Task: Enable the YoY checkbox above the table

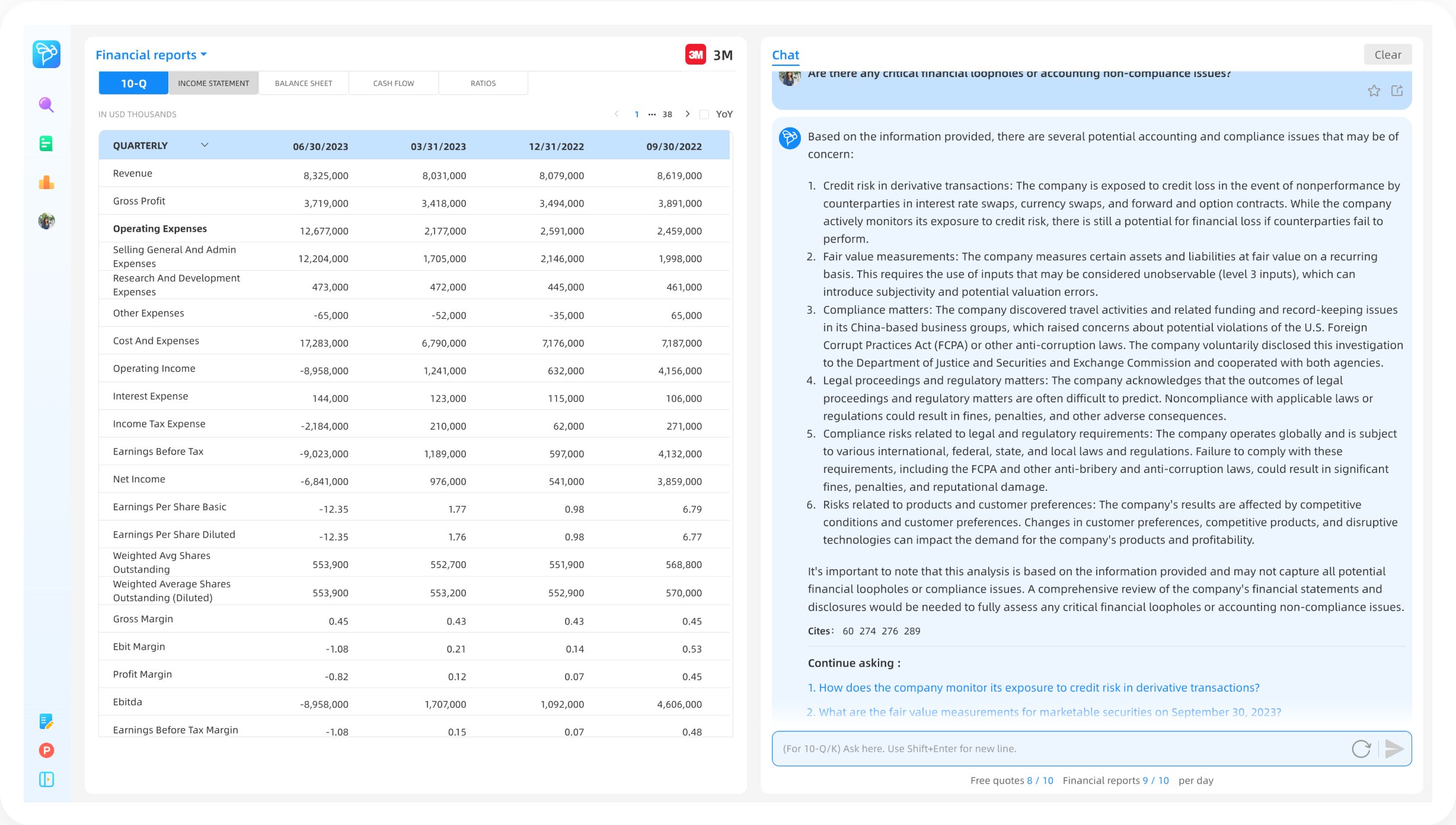Action: [704, 114]
